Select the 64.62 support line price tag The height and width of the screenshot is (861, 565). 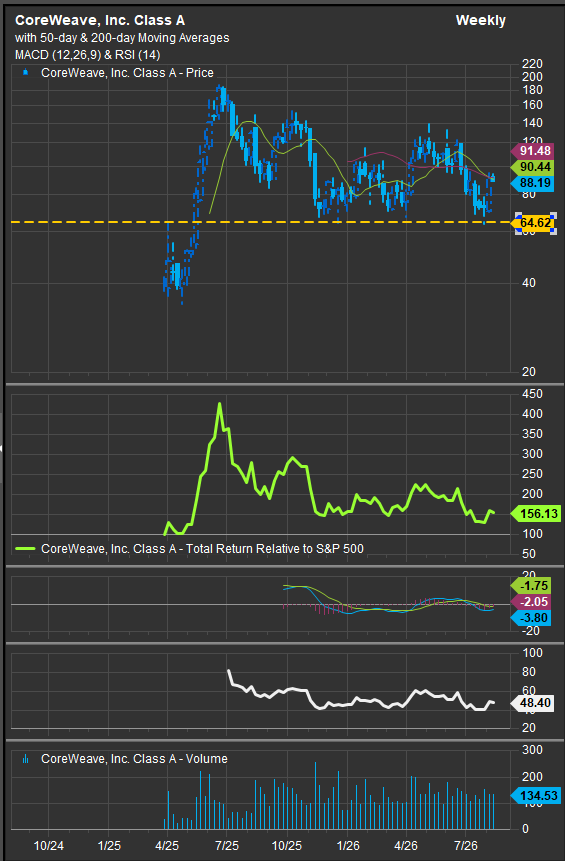(x=535, y=222)
